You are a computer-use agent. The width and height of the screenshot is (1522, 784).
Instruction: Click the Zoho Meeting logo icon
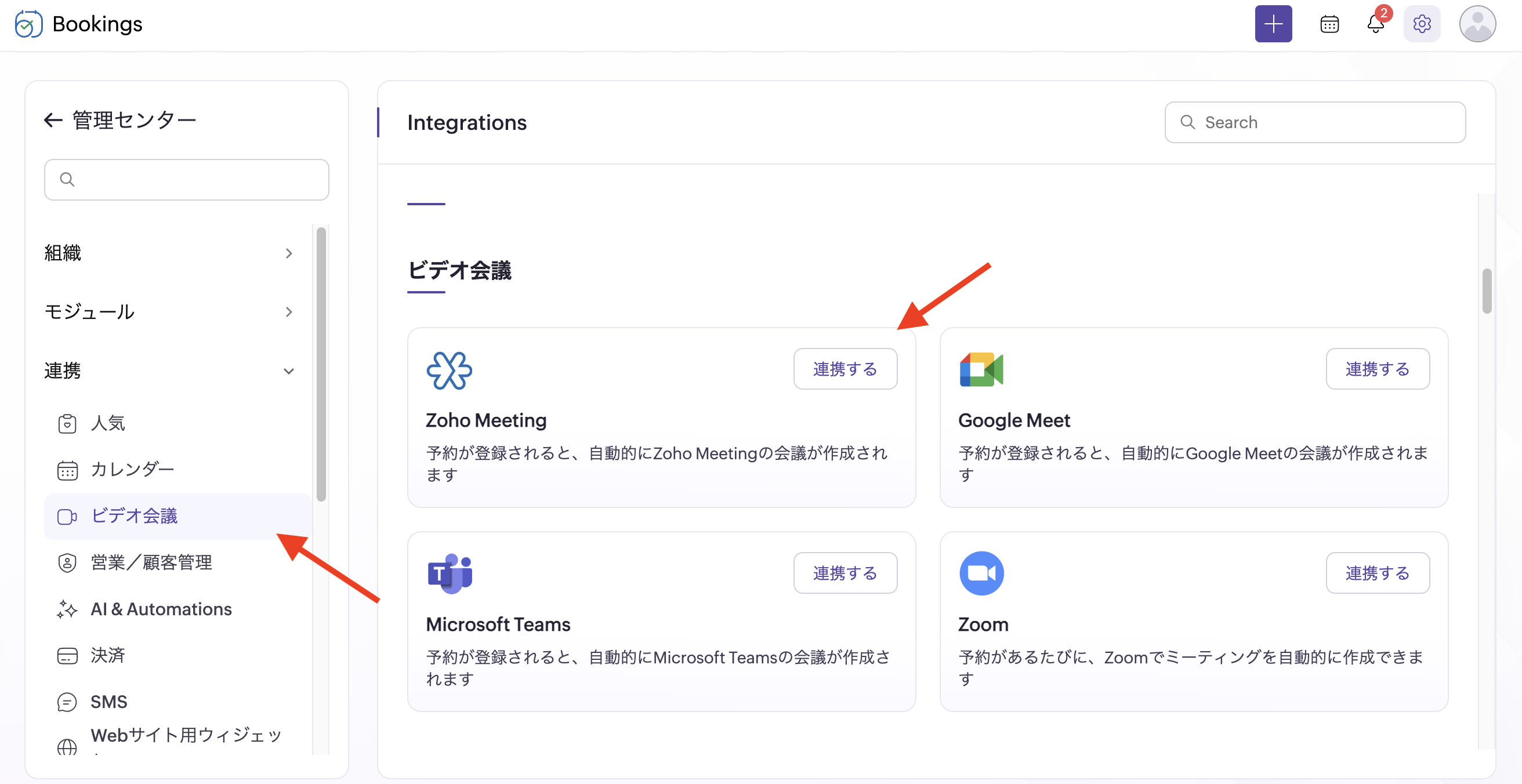pos(449,371)
